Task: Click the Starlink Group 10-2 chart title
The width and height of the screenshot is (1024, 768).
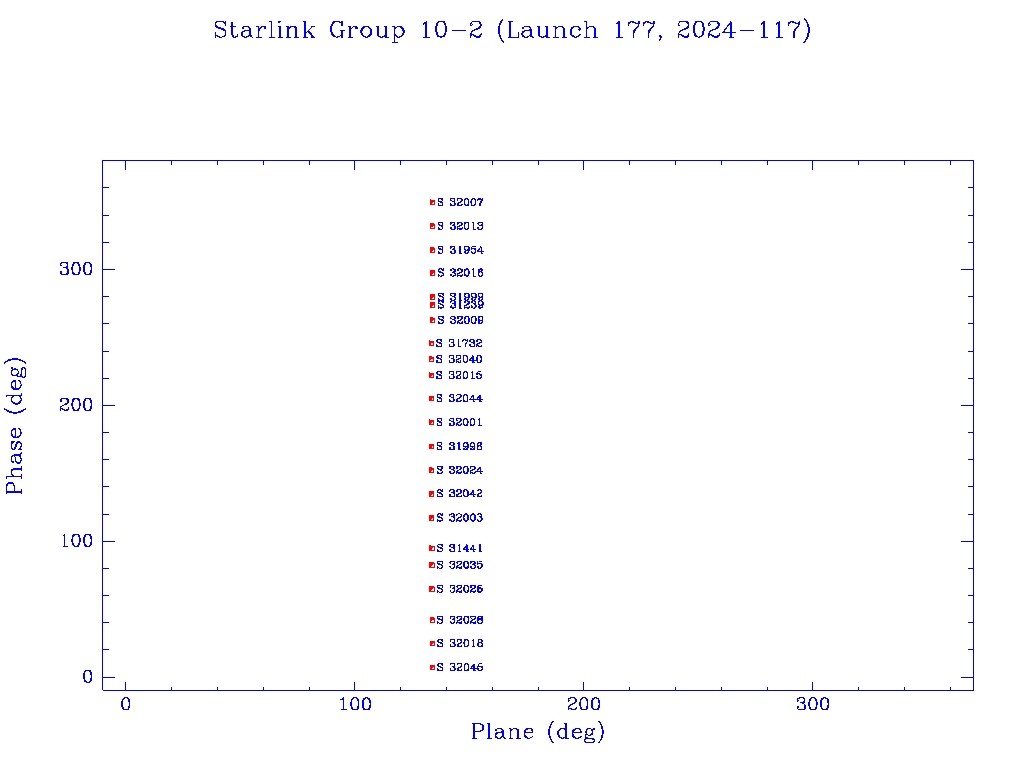Action: tap(512, 30)
